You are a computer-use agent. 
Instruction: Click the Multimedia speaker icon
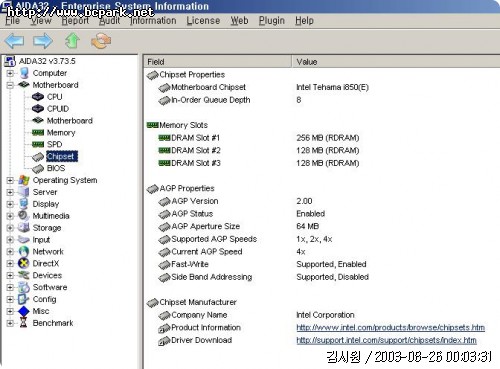tap(24, 216)
